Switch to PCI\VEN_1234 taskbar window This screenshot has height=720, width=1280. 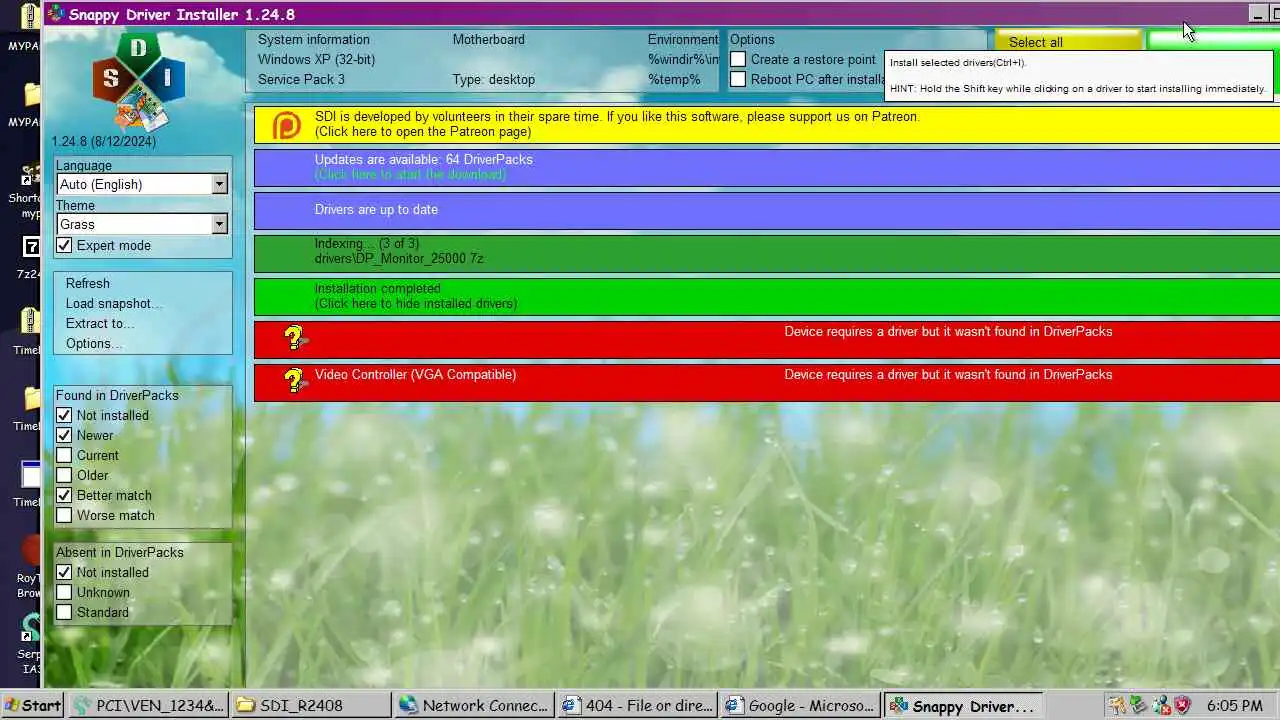[x=148, y=705]
